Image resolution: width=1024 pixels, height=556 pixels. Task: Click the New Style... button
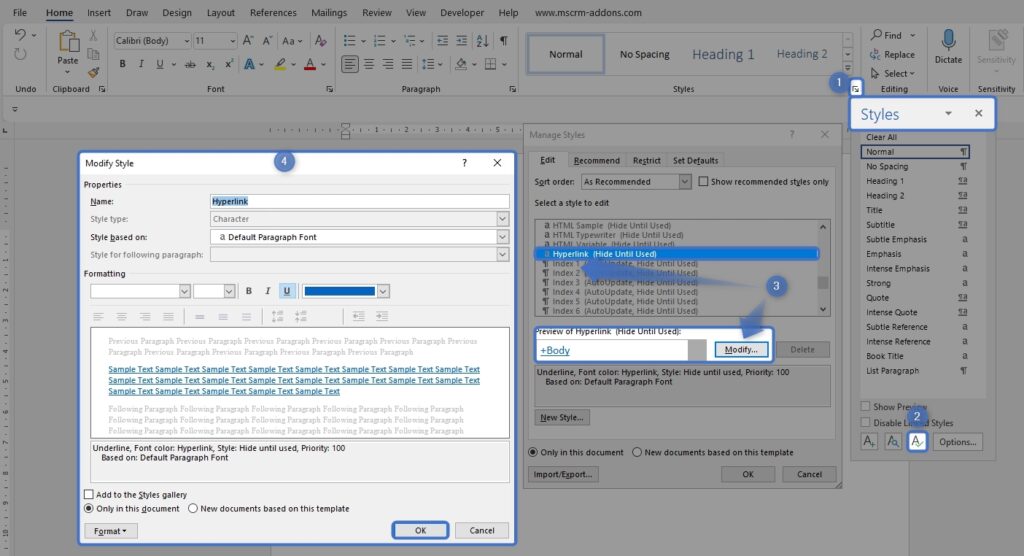(562, 417)
